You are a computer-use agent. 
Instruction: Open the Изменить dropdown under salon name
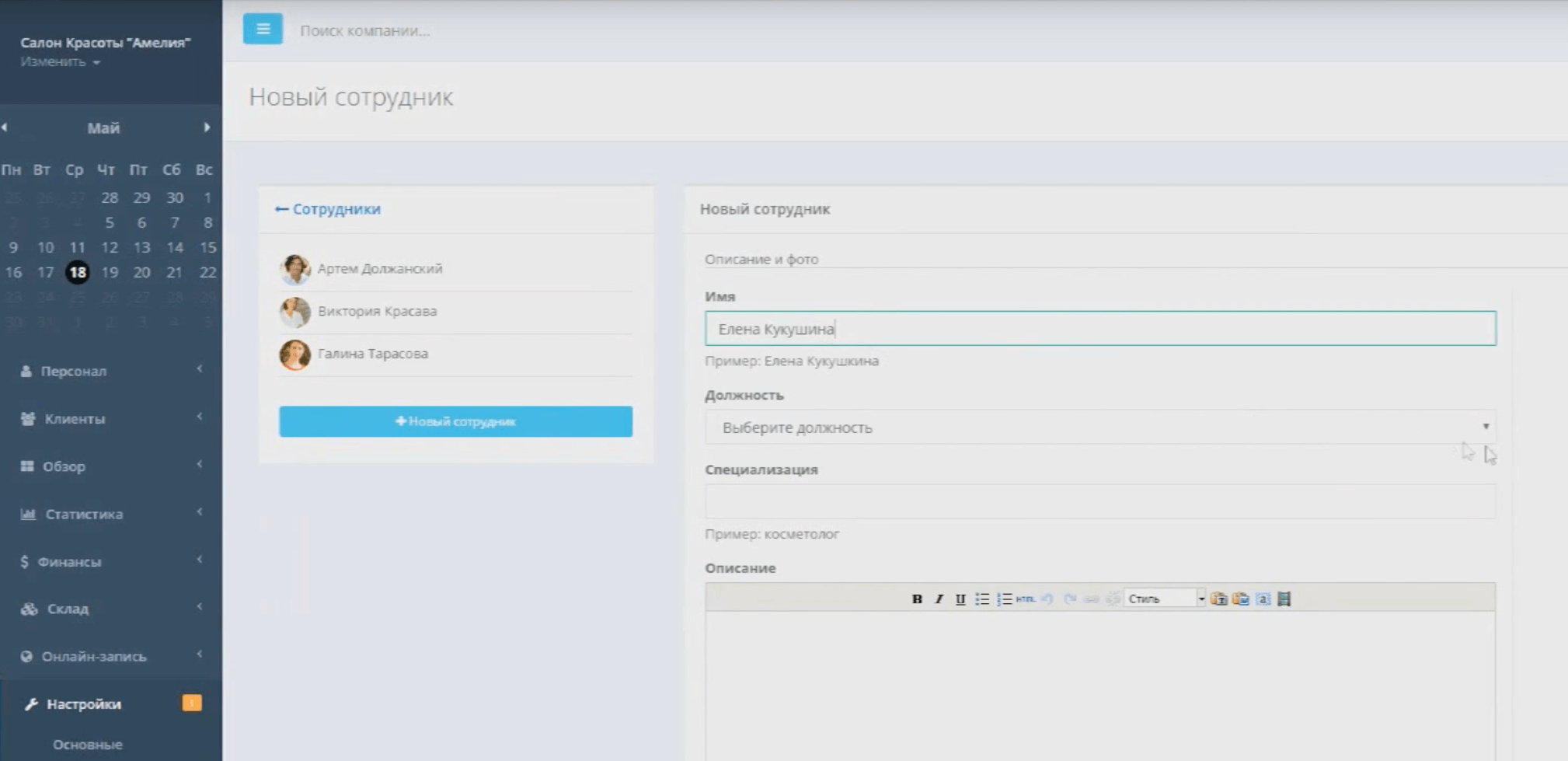point(60,62)
